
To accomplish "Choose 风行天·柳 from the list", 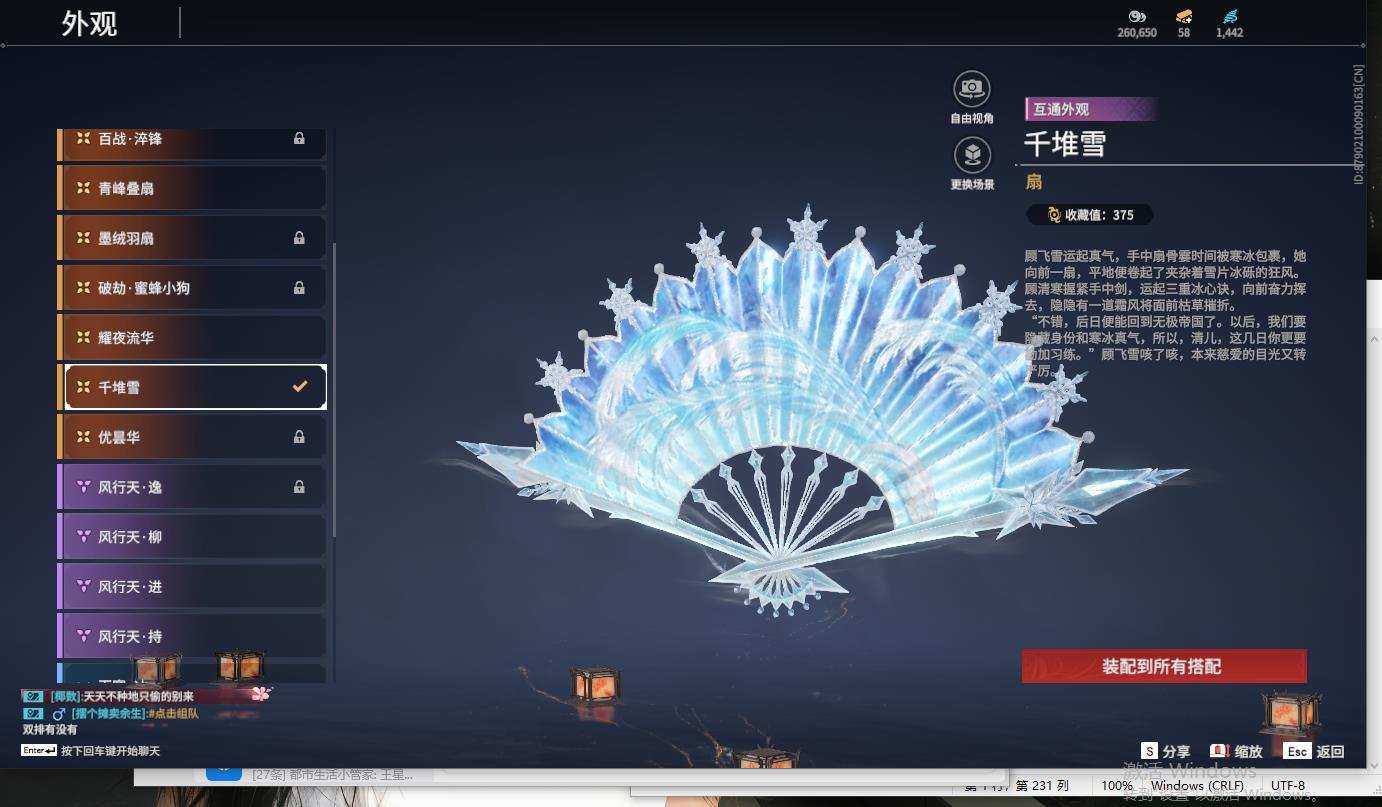I will click(x=192, y=537).
